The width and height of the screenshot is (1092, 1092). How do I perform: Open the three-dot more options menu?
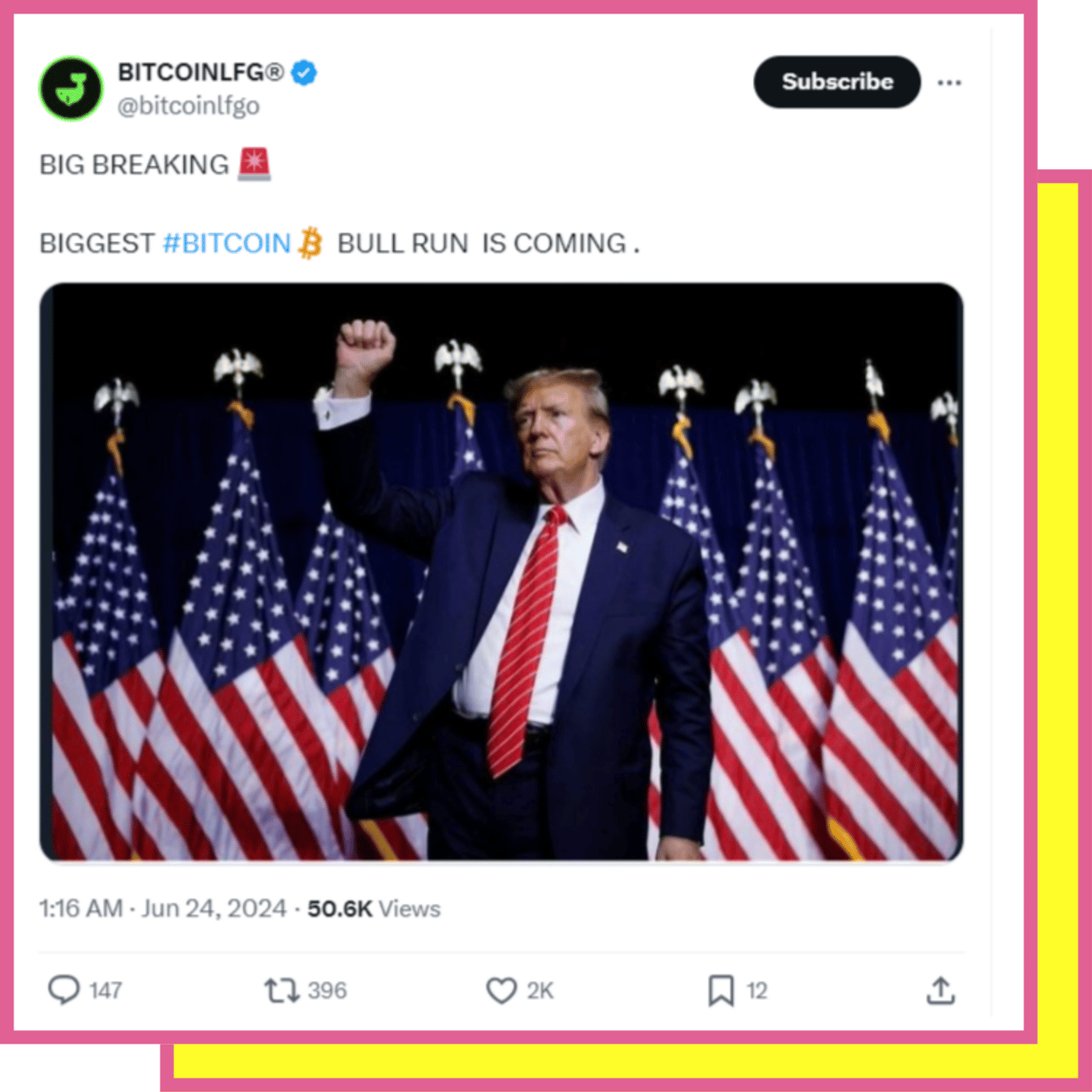click(949, 83)
